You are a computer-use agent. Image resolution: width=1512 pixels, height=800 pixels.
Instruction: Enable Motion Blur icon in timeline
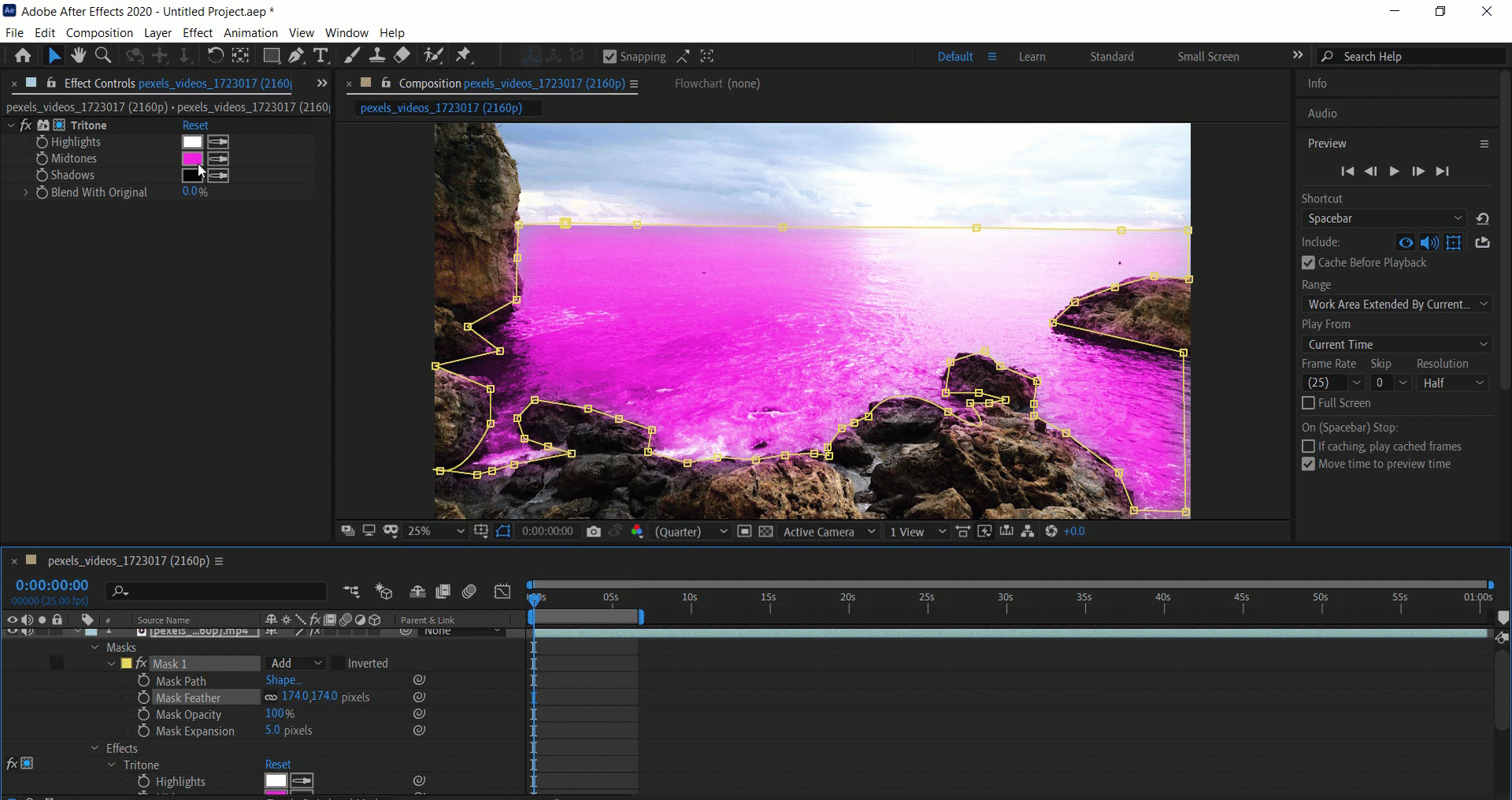pos(470,591)
